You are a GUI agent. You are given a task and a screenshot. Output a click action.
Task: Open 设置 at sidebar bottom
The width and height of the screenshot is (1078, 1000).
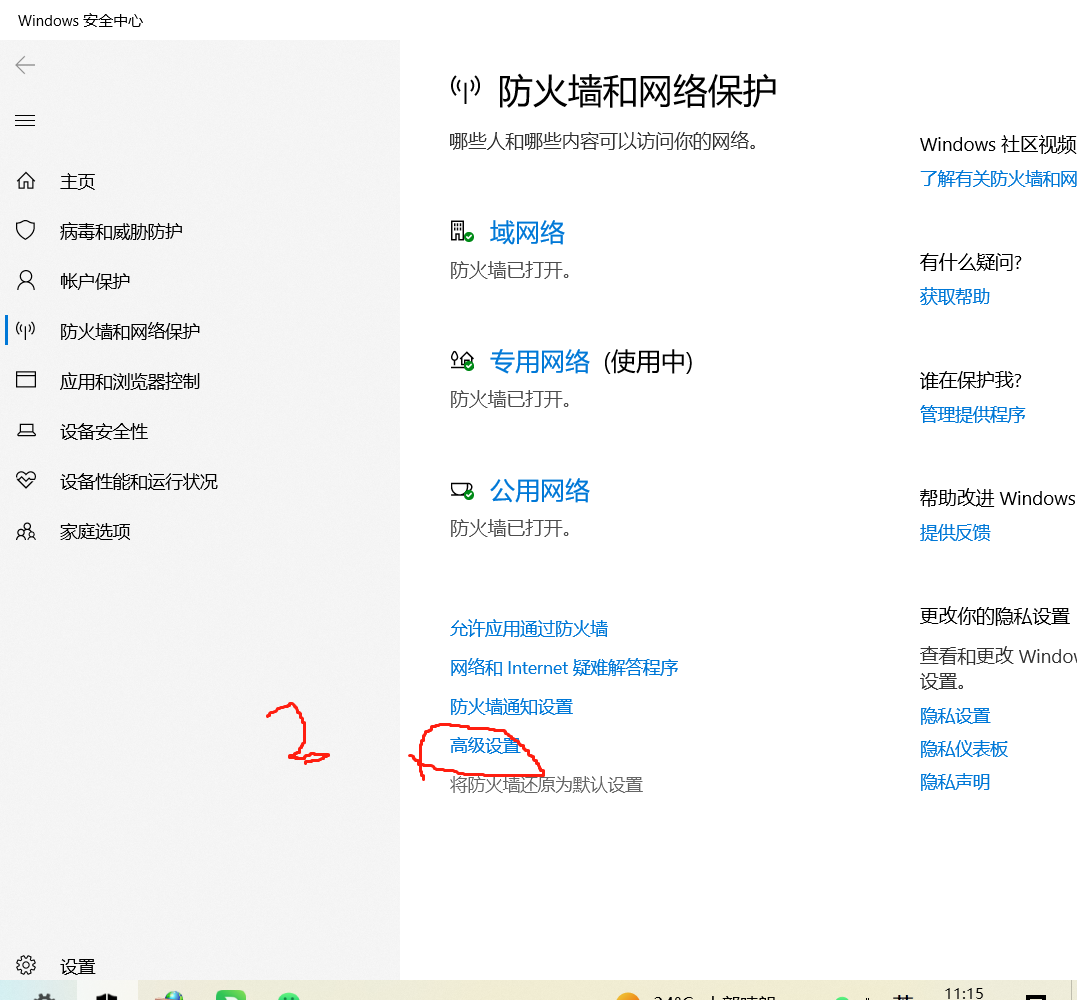77,967
